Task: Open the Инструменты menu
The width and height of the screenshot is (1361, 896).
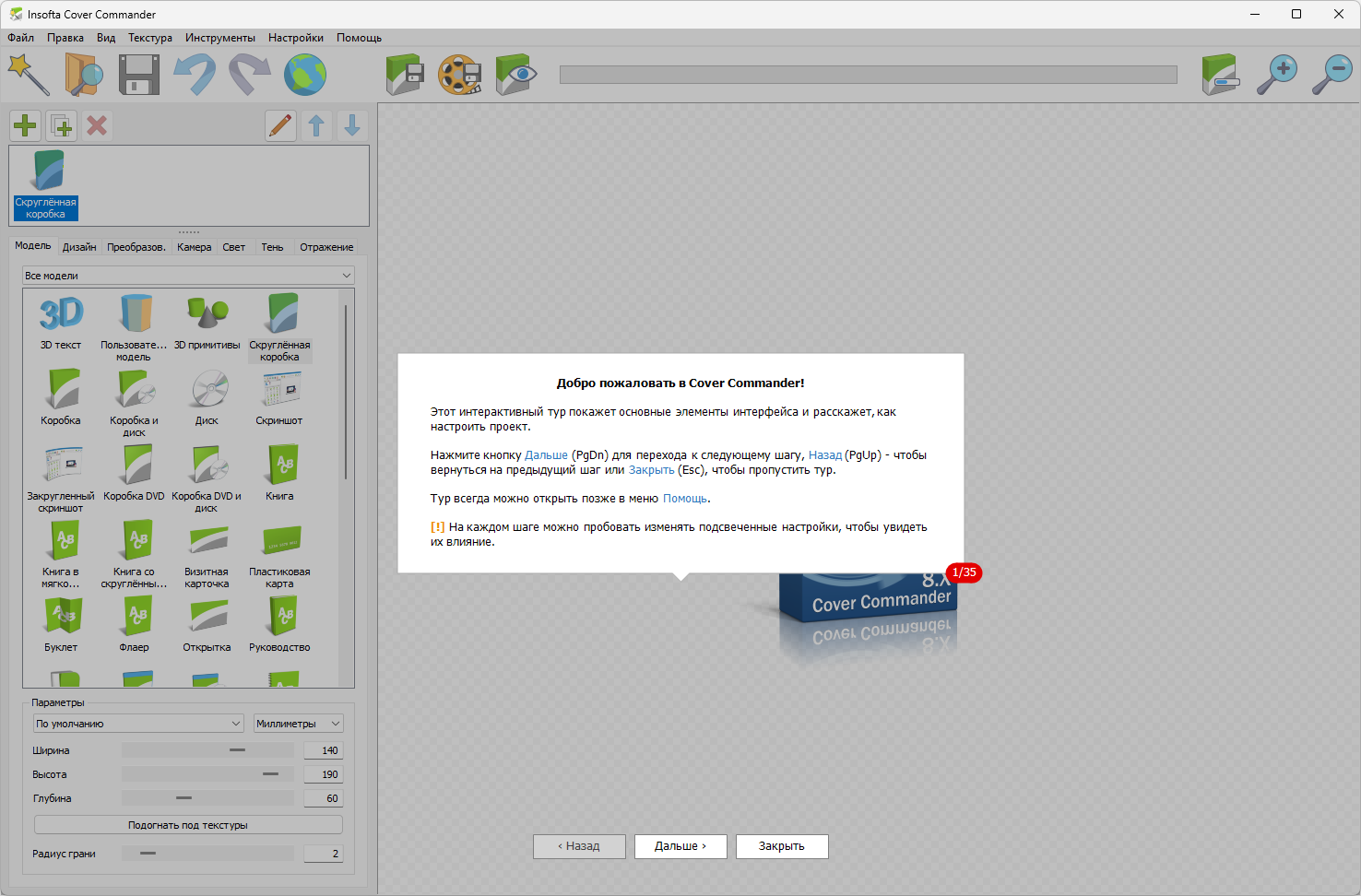Action: 220,38
